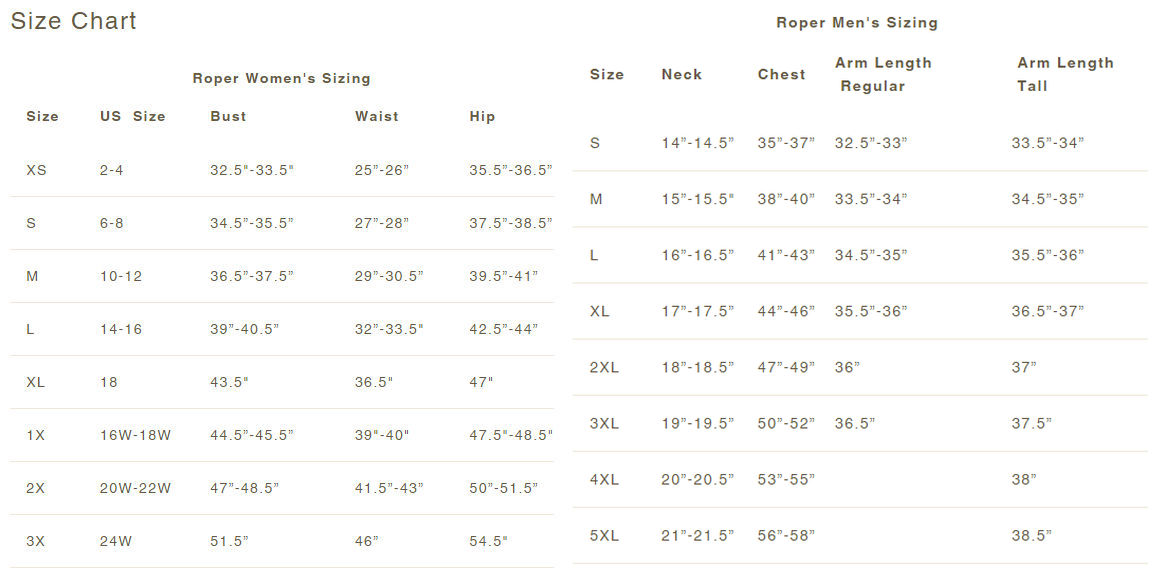This screenshot has height=584, width=1168.
Task: Click the 2XL men's size label
Action: tap(604, 367)
